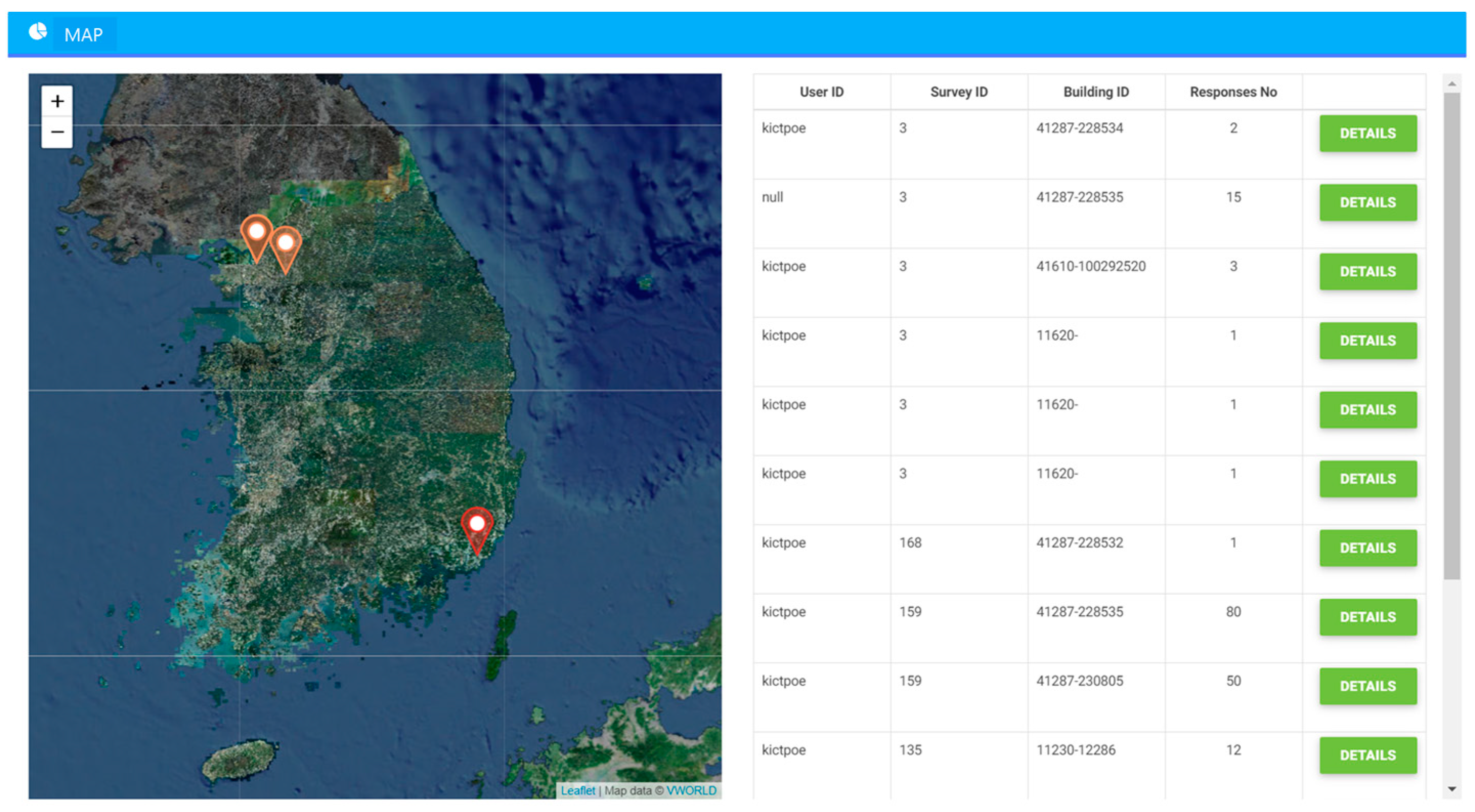Select the red map marker near Busan
Screen dimensions: 1475x812
(476, 529)
